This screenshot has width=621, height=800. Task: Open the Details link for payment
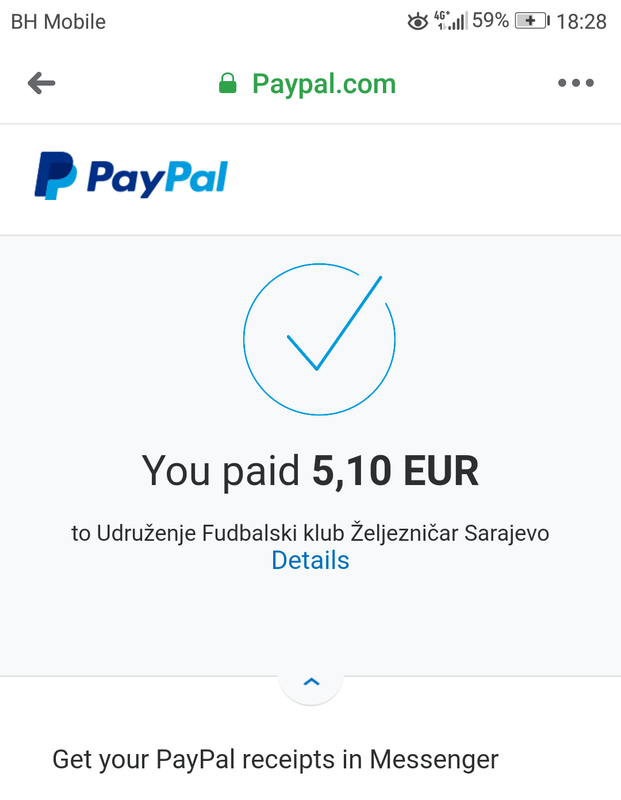click(310, 560)
